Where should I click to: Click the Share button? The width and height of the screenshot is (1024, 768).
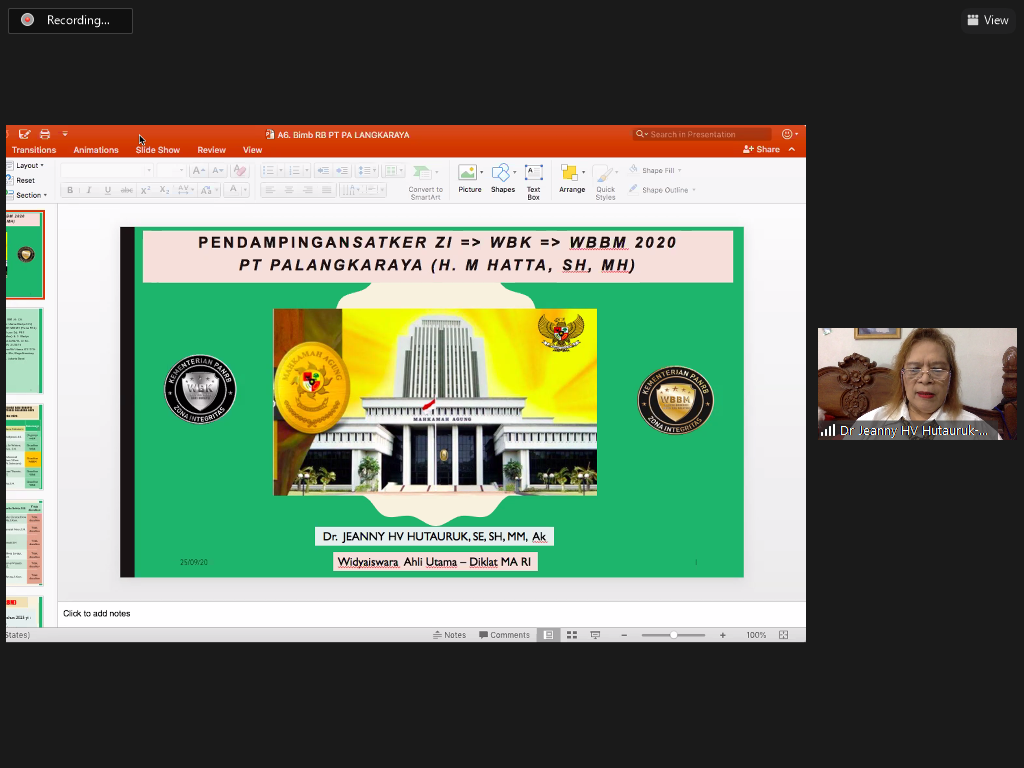762,149
